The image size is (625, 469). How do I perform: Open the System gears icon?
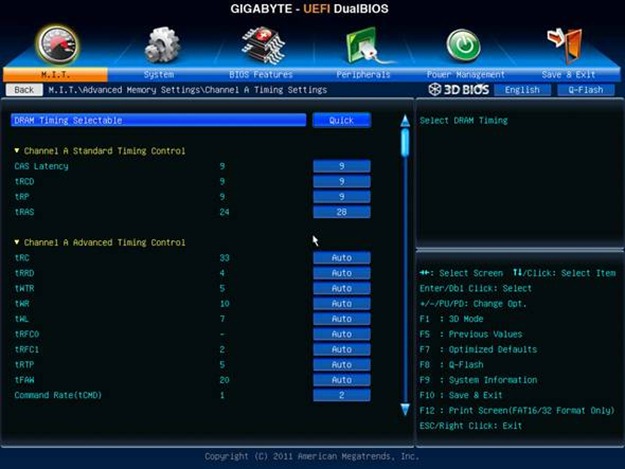[x=162, y=45]
